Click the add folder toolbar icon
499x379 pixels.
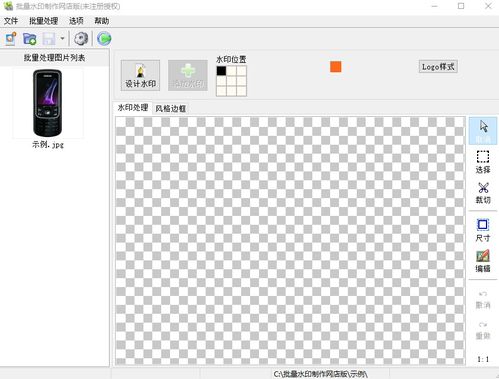coord(30,39)
